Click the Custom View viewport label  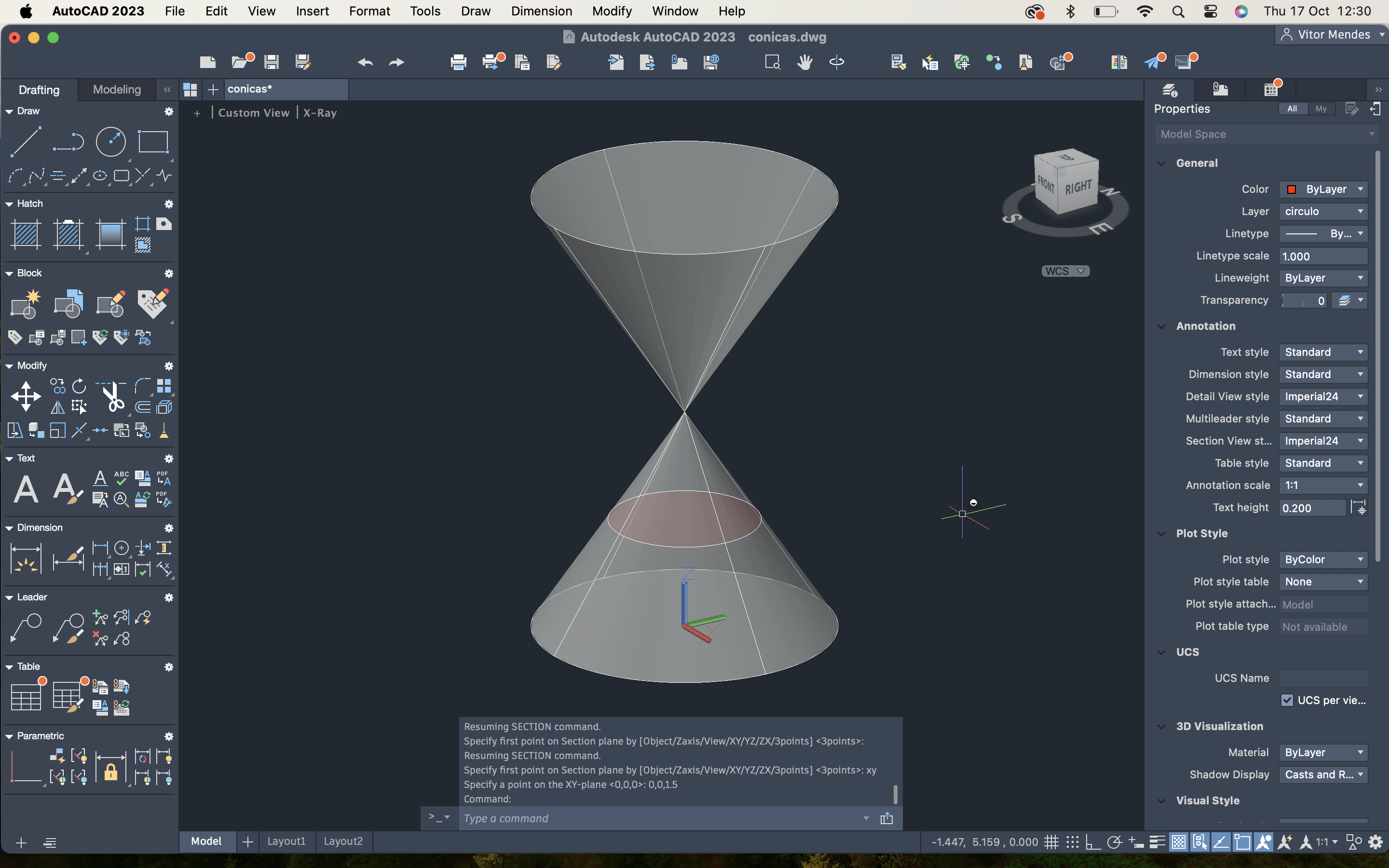(x=253, y=112)
